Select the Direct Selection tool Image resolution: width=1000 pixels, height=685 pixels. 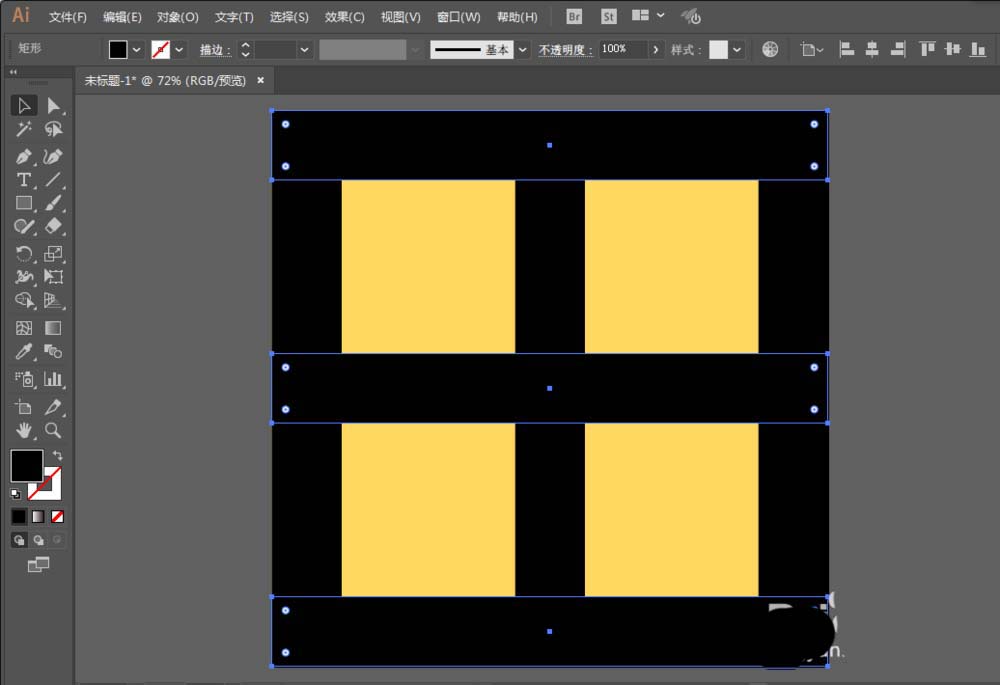click(x=54, y=105)
